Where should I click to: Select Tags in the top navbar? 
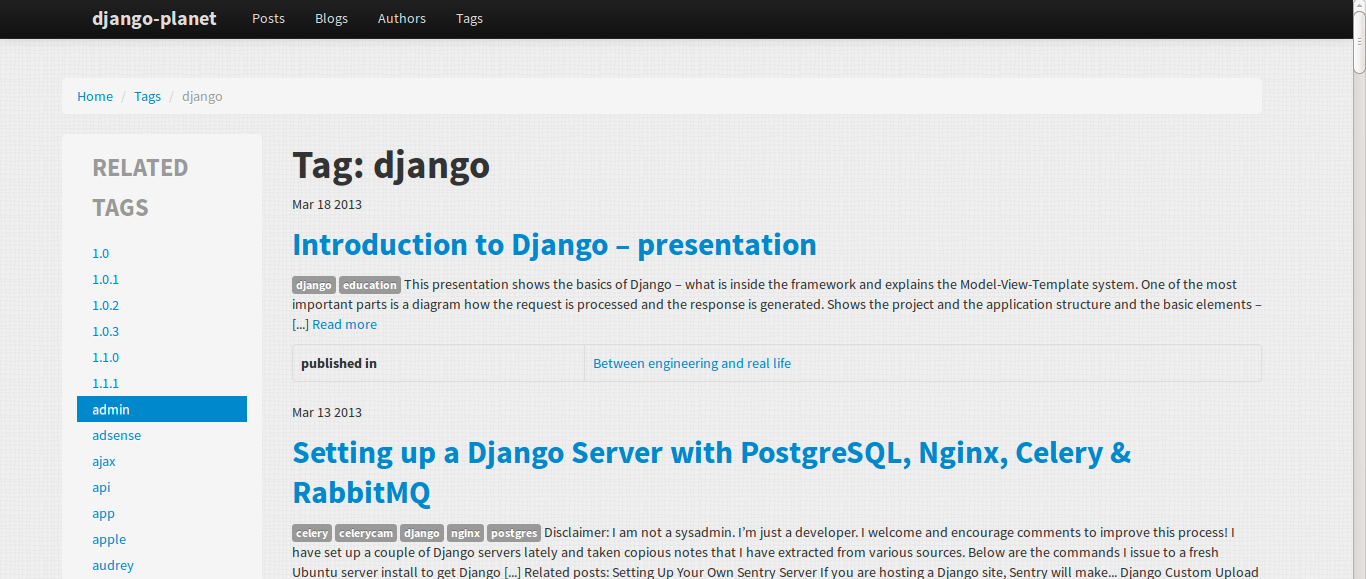(x=469, y=18)
